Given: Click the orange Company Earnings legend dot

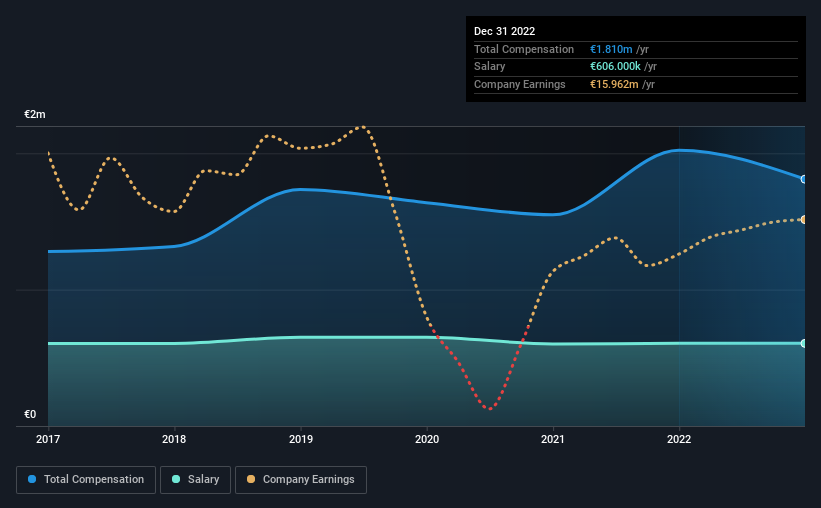Looking at the screenshot, I should (251, 479).
